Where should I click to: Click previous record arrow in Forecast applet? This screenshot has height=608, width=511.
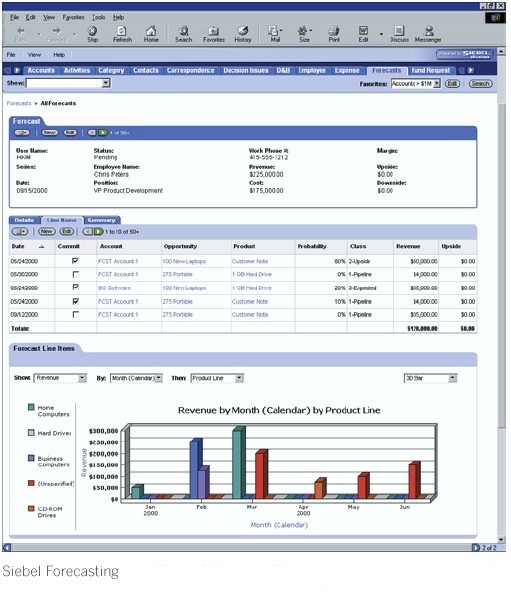[92, 133]
